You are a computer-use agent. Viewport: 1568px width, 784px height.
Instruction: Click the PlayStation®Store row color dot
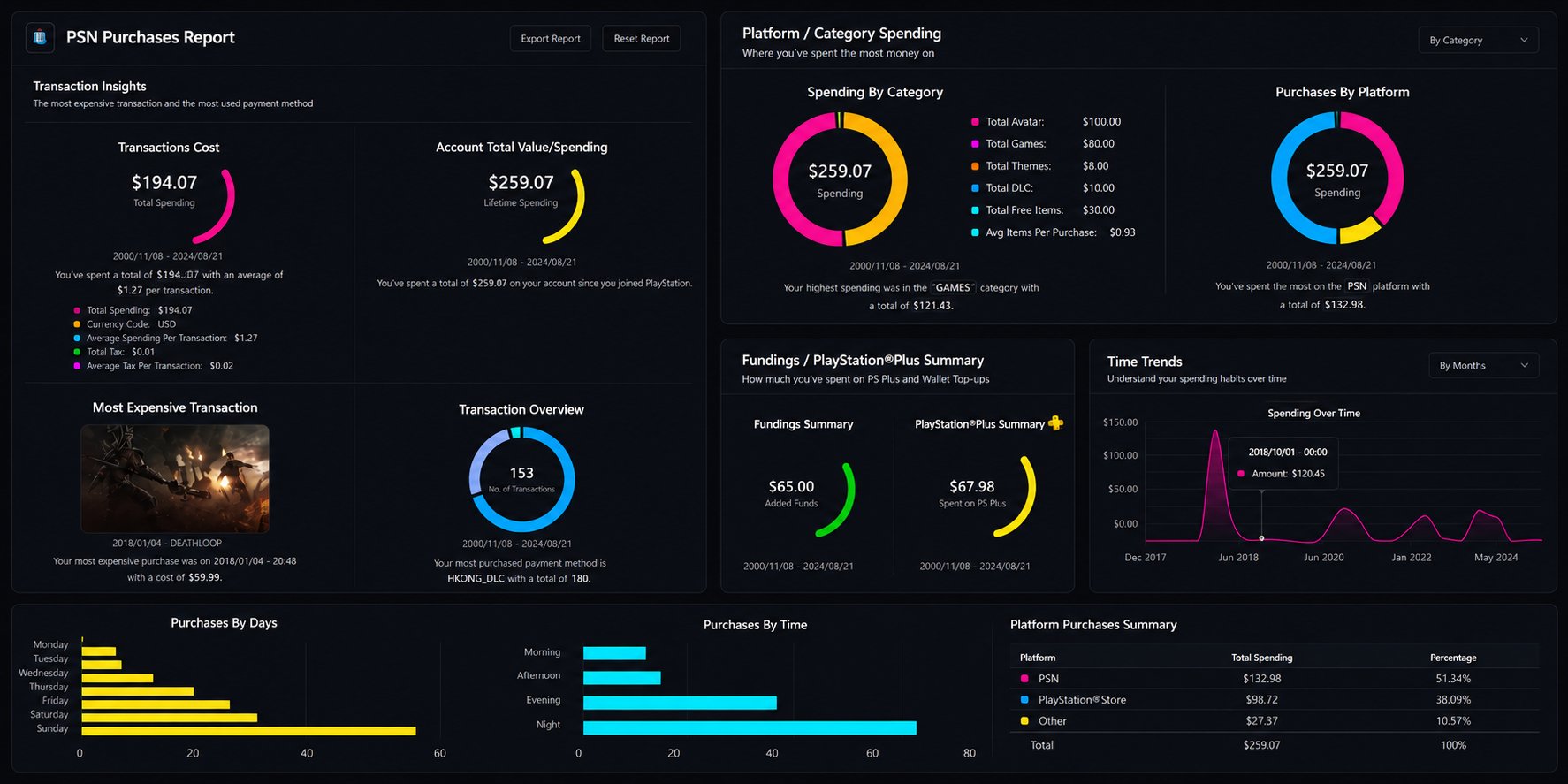pyautogui.click(x=1024, y=700)
